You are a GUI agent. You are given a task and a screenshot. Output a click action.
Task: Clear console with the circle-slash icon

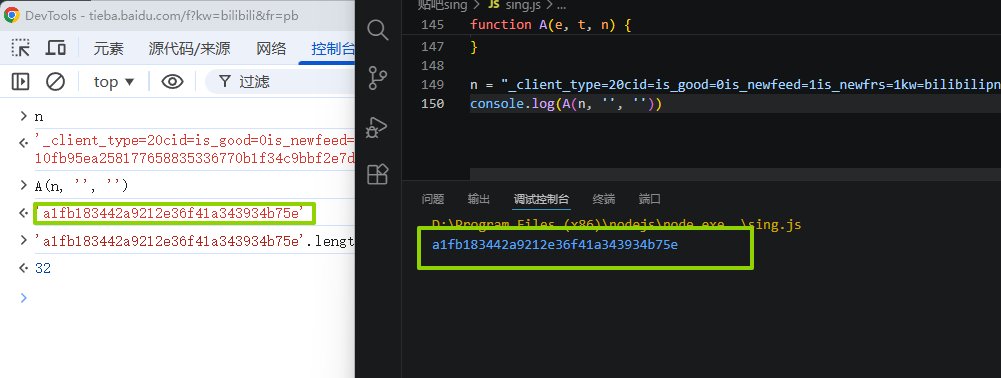point(56,82)
